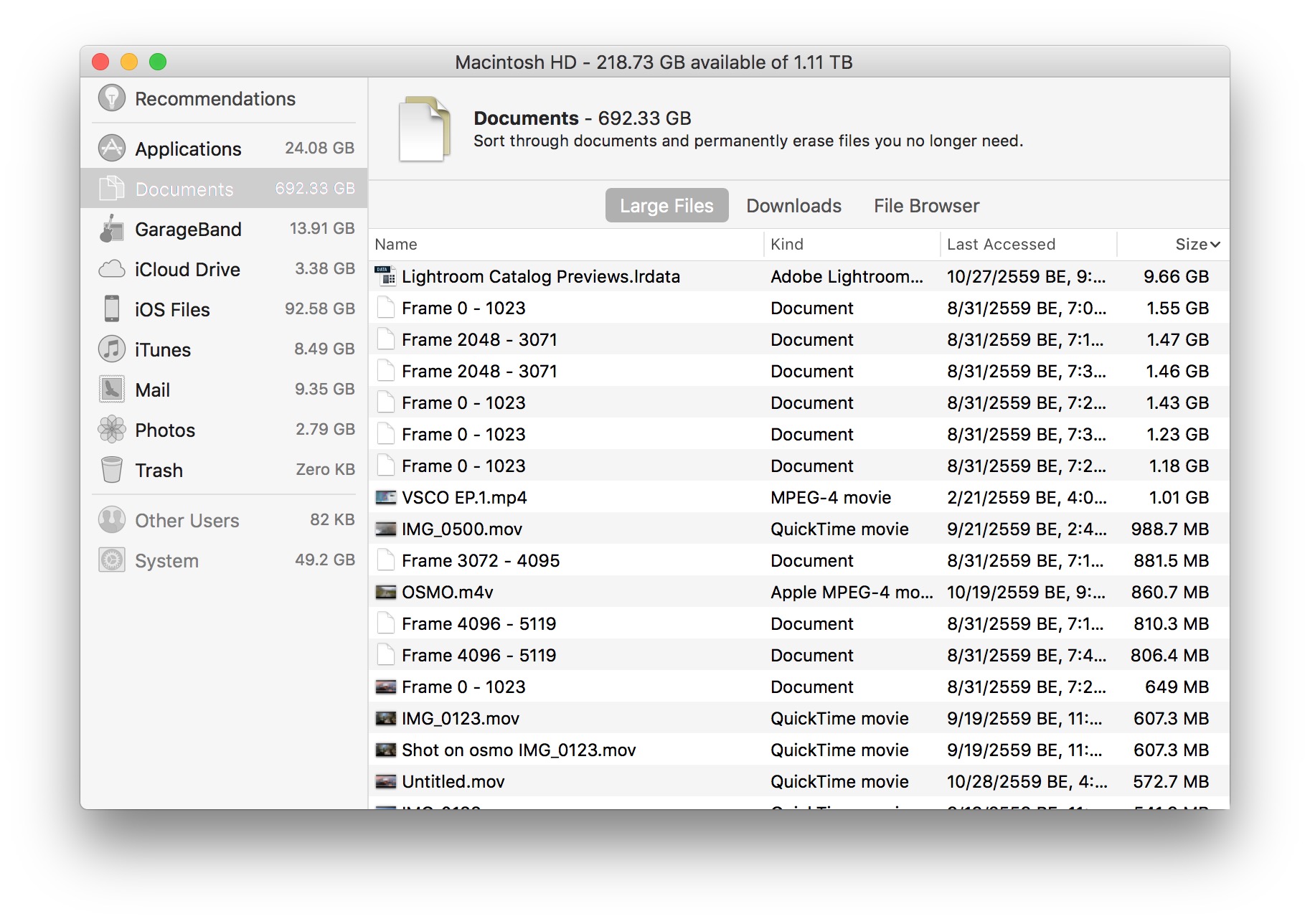
Task: Open the System gear icon
Action: pyautogui.click(x=111, y=560)
